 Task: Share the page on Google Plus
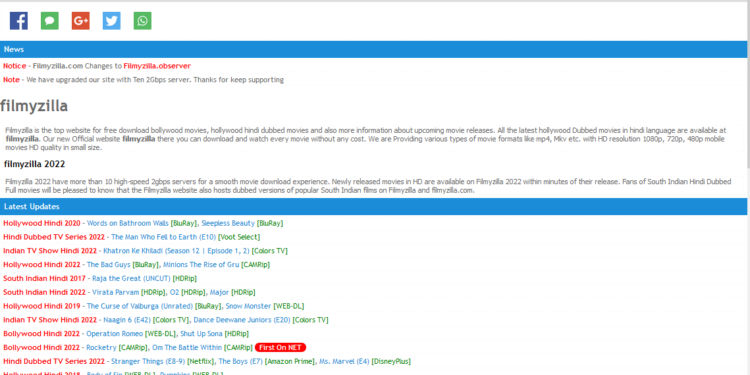click(81, 21)
